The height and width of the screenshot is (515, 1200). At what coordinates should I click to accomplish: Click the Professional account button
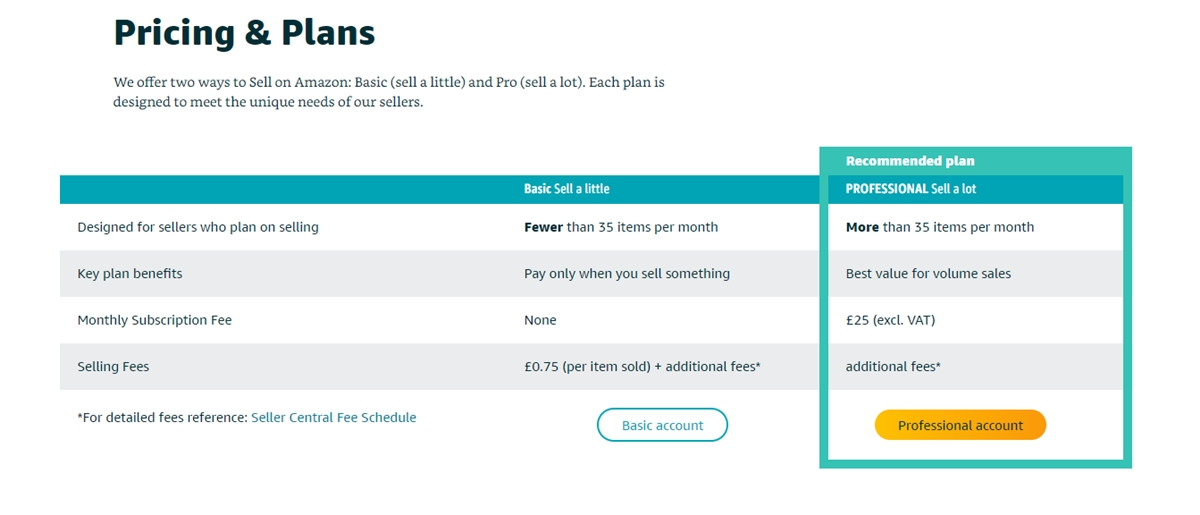960,425
